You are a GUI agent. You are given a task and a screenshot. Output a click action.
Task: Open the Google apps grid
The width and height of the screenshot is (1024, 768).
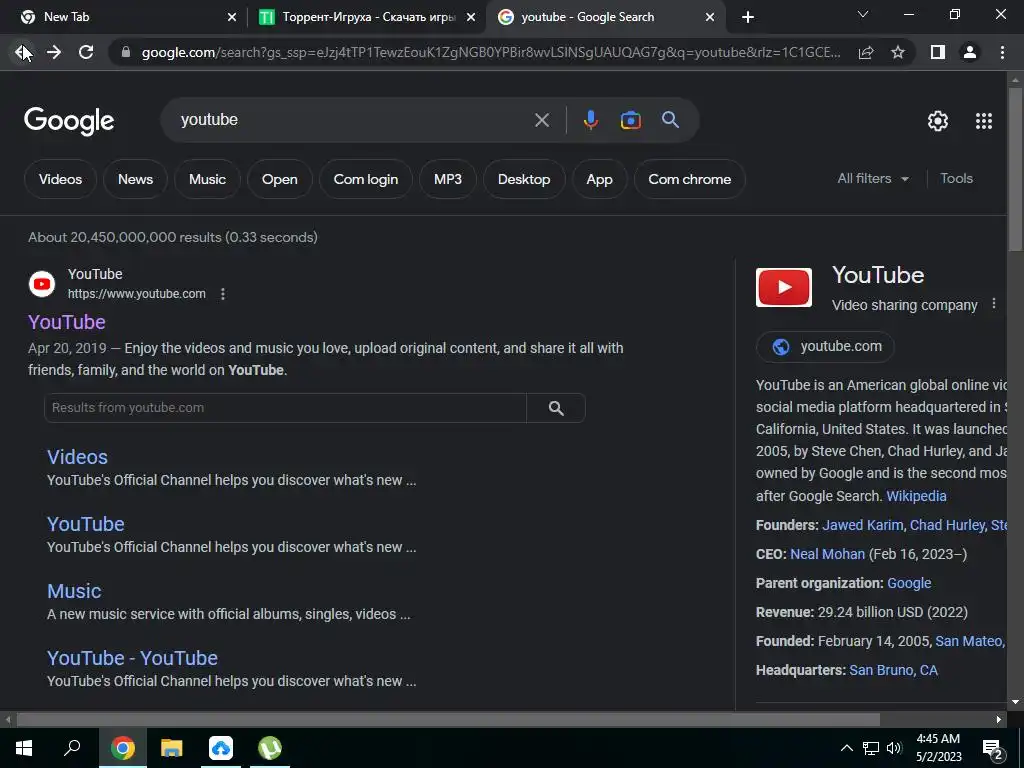pyautogui.click(x=984, y=121)
